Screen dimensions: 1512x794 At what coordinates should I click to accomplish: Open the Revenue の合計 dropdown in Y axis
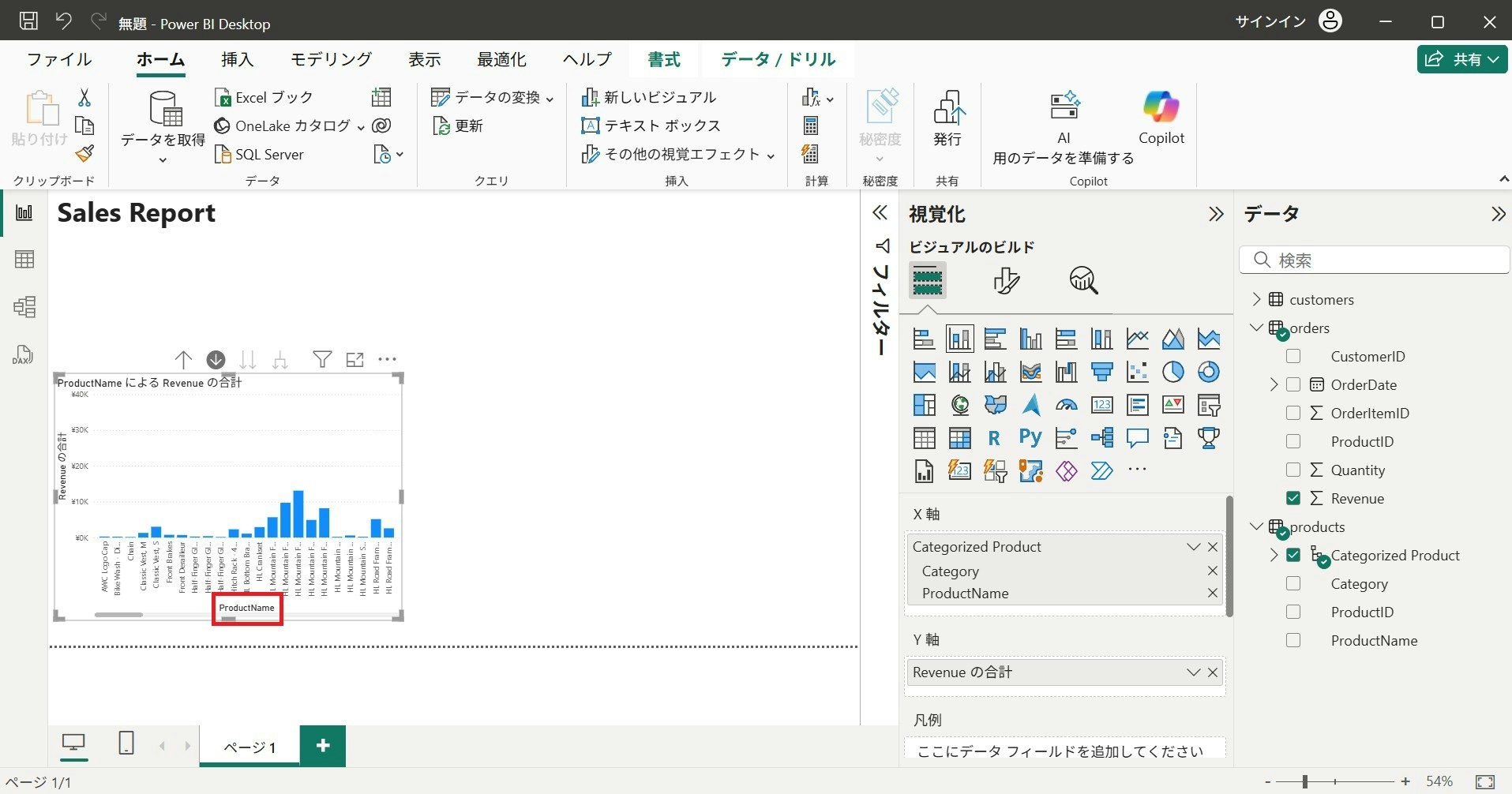1193,672
